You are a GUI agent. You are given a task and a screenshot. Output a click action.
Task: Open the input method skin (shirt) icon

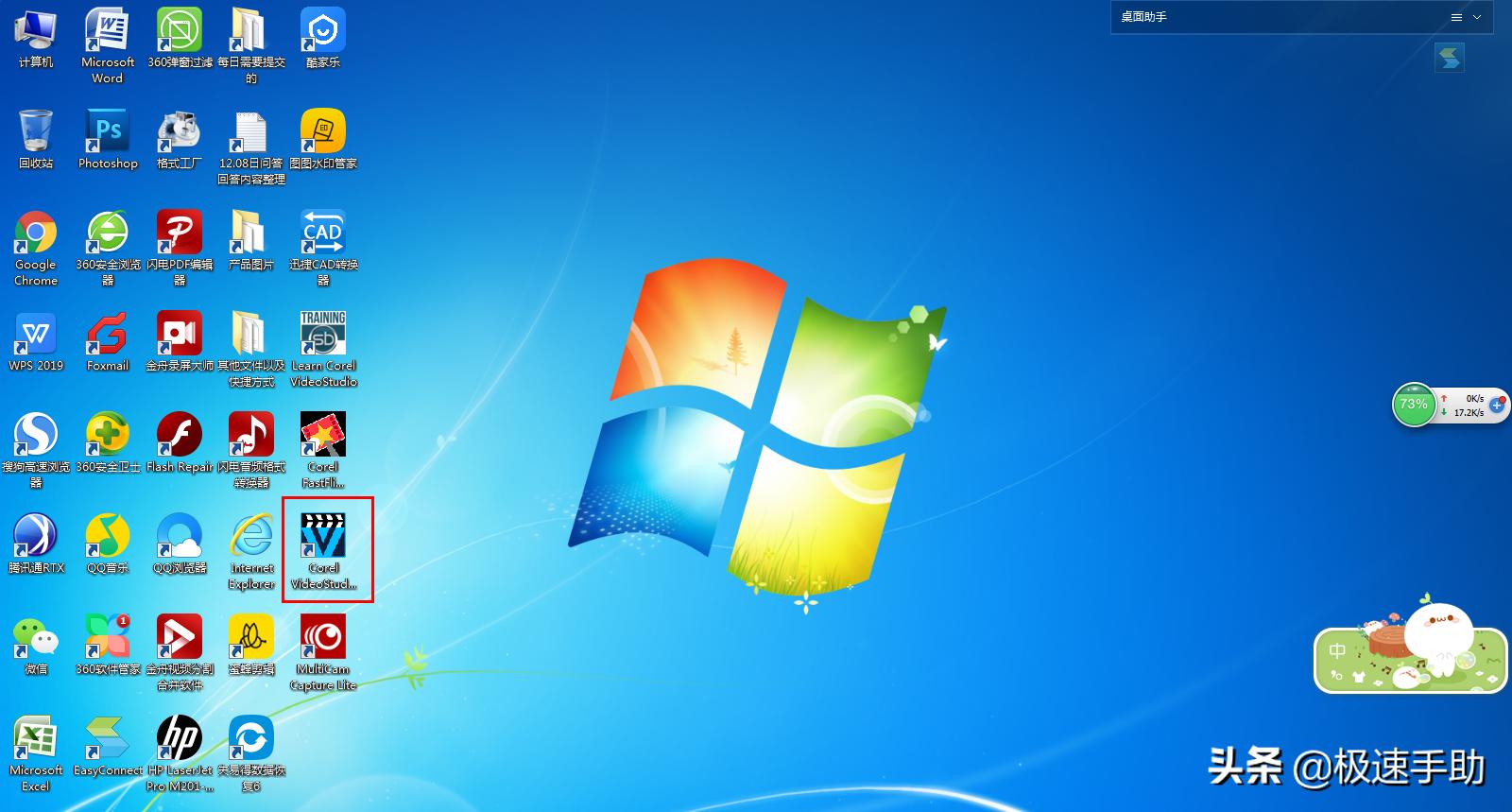click(1358, 676)
